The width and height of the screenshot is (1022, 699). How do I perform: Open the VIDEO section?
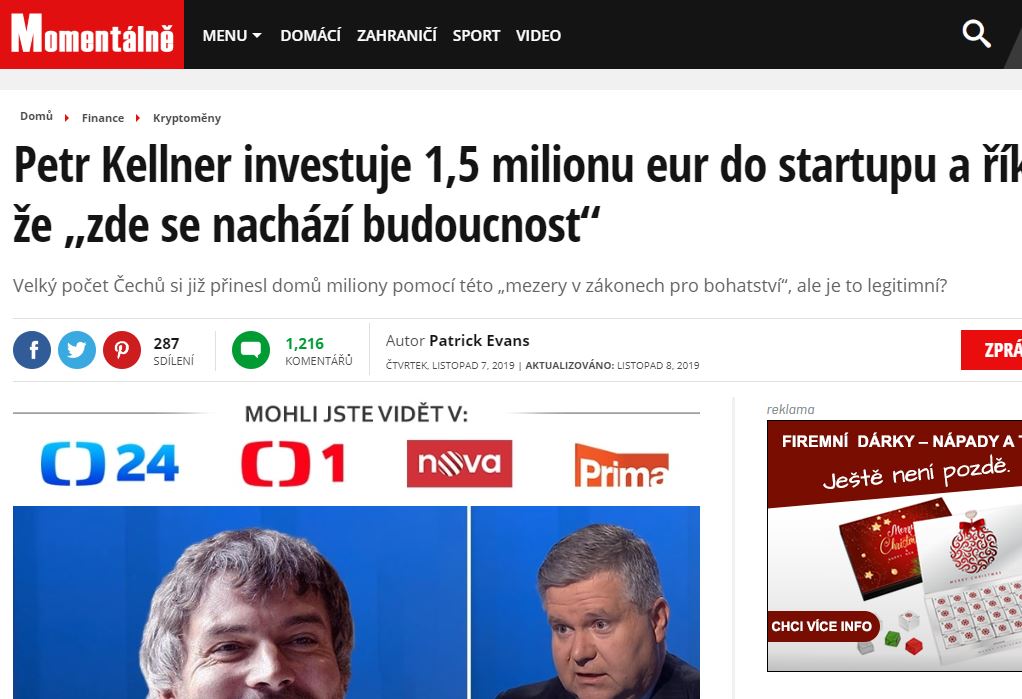click(538, 35)
